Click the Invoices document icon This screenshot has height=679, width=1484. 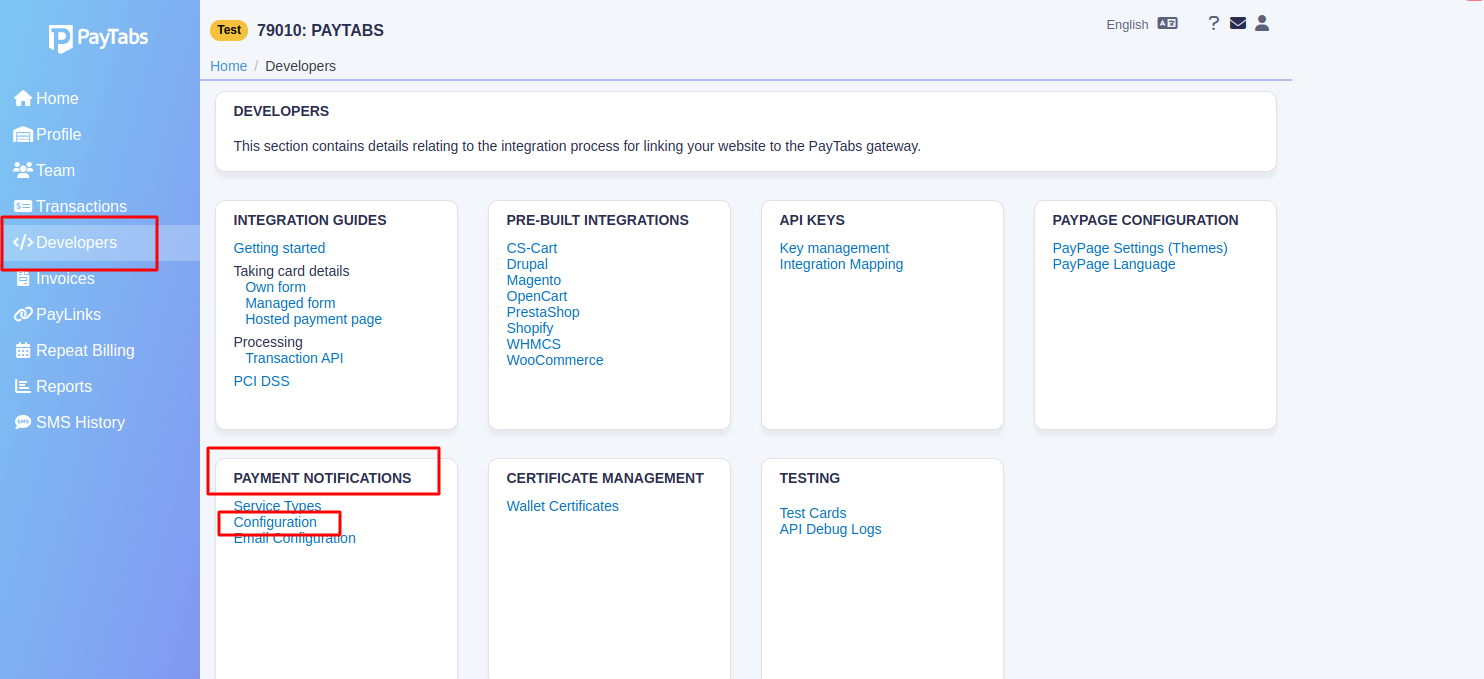point(23,278)
